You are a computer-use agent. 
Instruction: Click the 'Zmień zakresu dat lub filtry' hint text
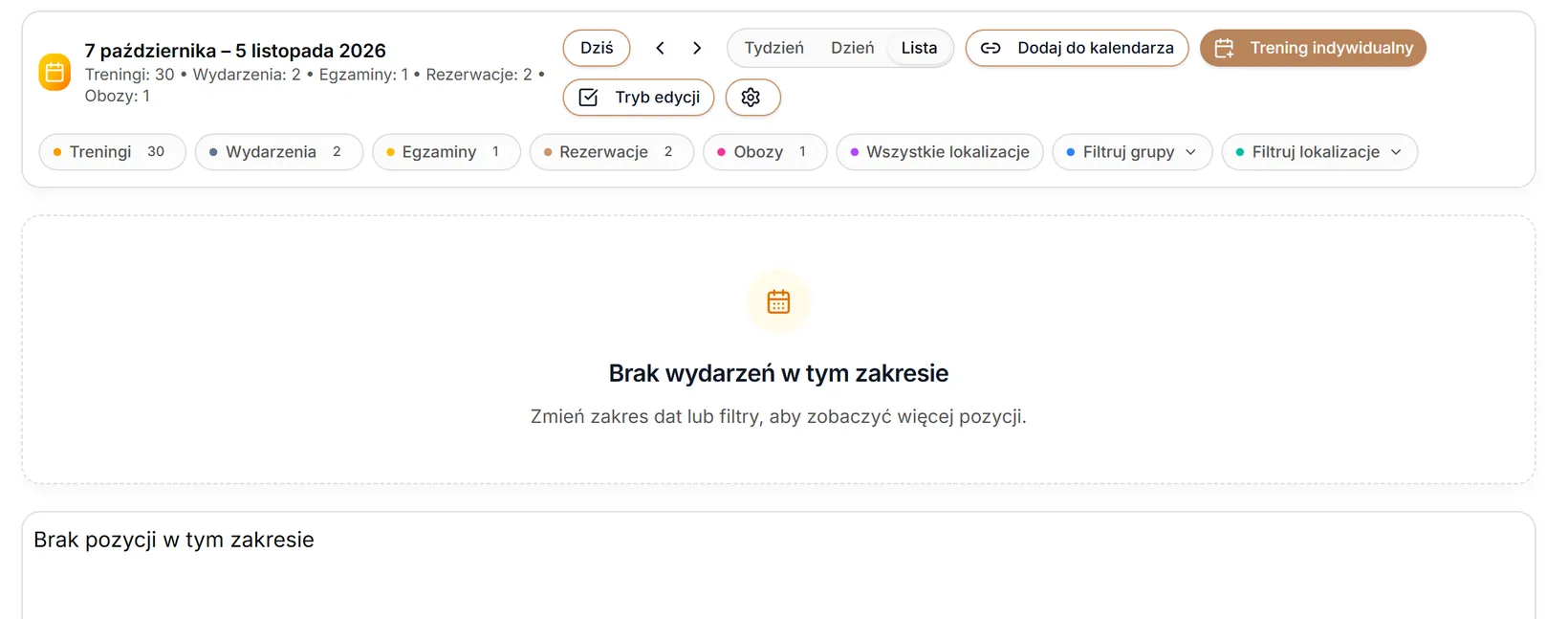click(x=778, y=416)
